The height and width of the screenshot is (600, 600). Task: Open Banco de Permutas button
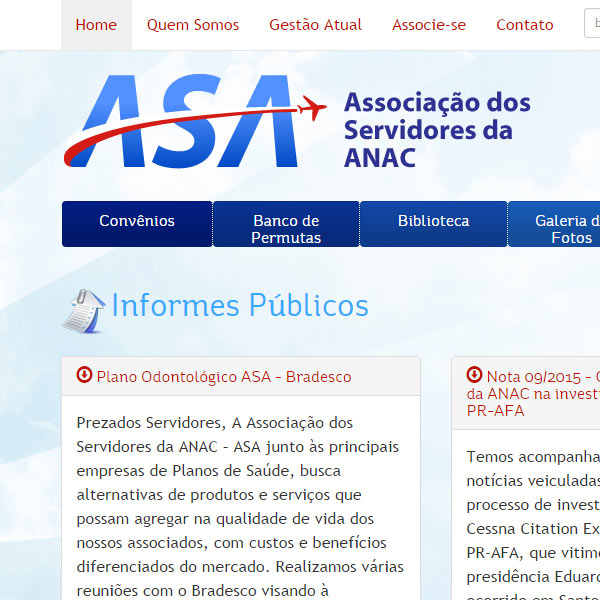click(x=286, y=224)
